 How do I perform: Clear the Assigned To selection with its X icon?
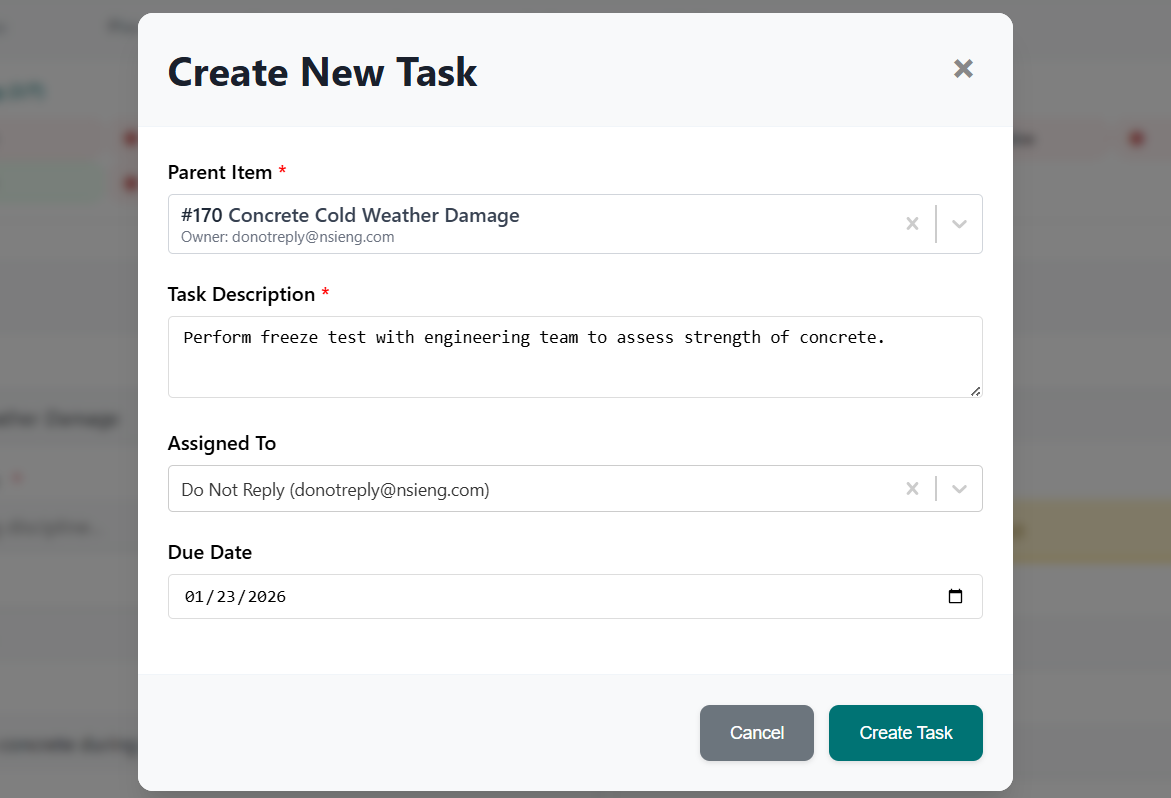pyautogui.click(x=912, y=489)
